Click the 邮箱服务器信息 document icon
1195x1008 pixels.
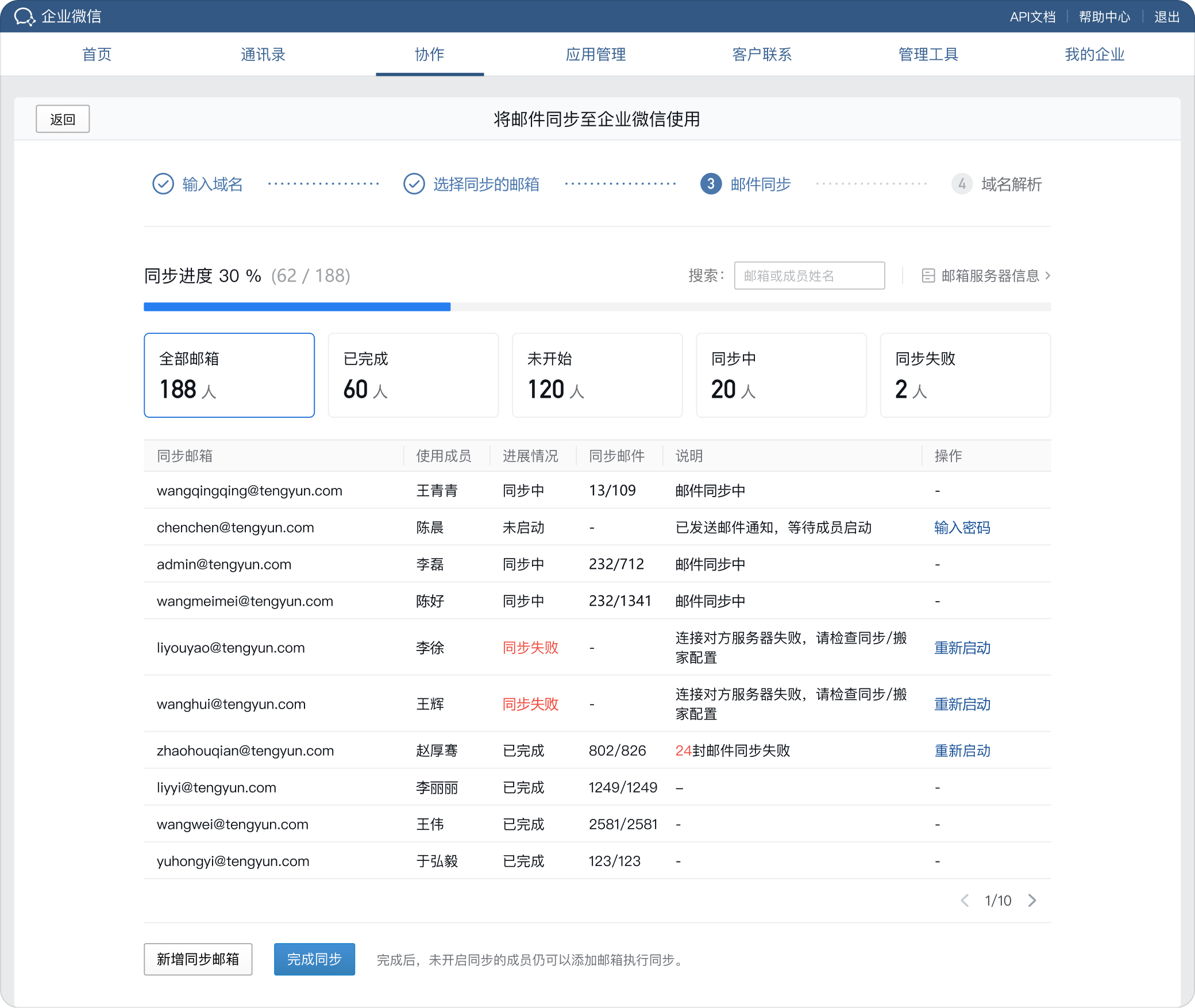(928, 276)
